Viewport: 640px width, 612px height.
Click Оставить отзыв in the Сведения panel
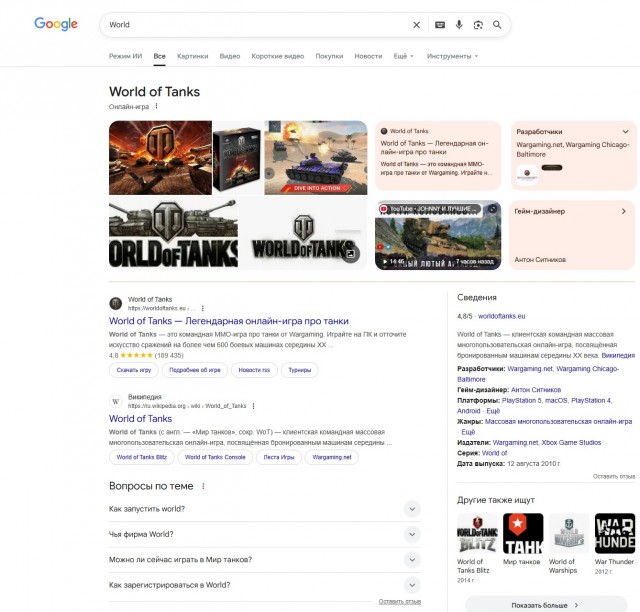click(x=614, y=476)
